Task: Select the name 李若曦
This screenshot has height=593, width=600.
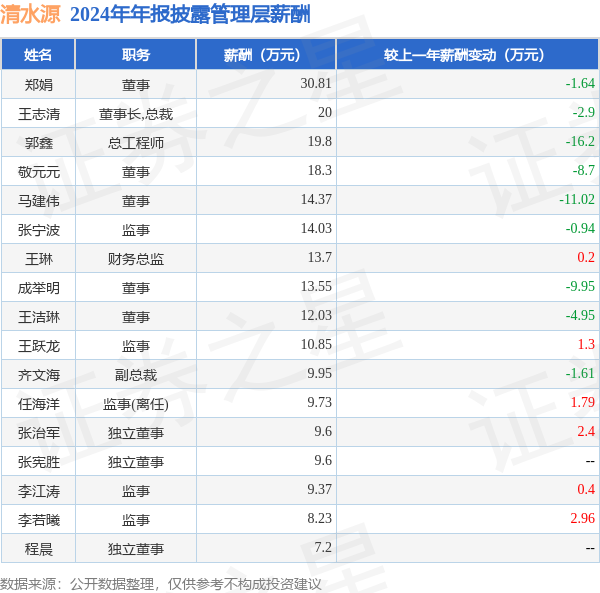Action: click(x=39, y=520)
